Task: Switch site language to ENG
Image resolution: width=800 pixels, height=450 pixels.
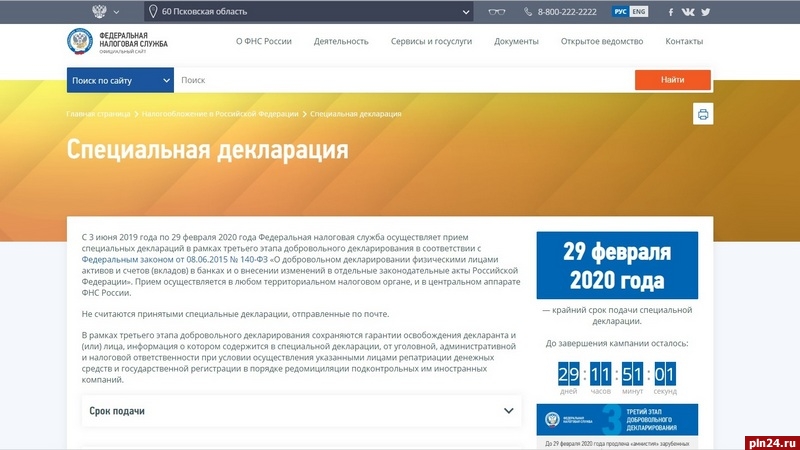Action: [637, 12]
